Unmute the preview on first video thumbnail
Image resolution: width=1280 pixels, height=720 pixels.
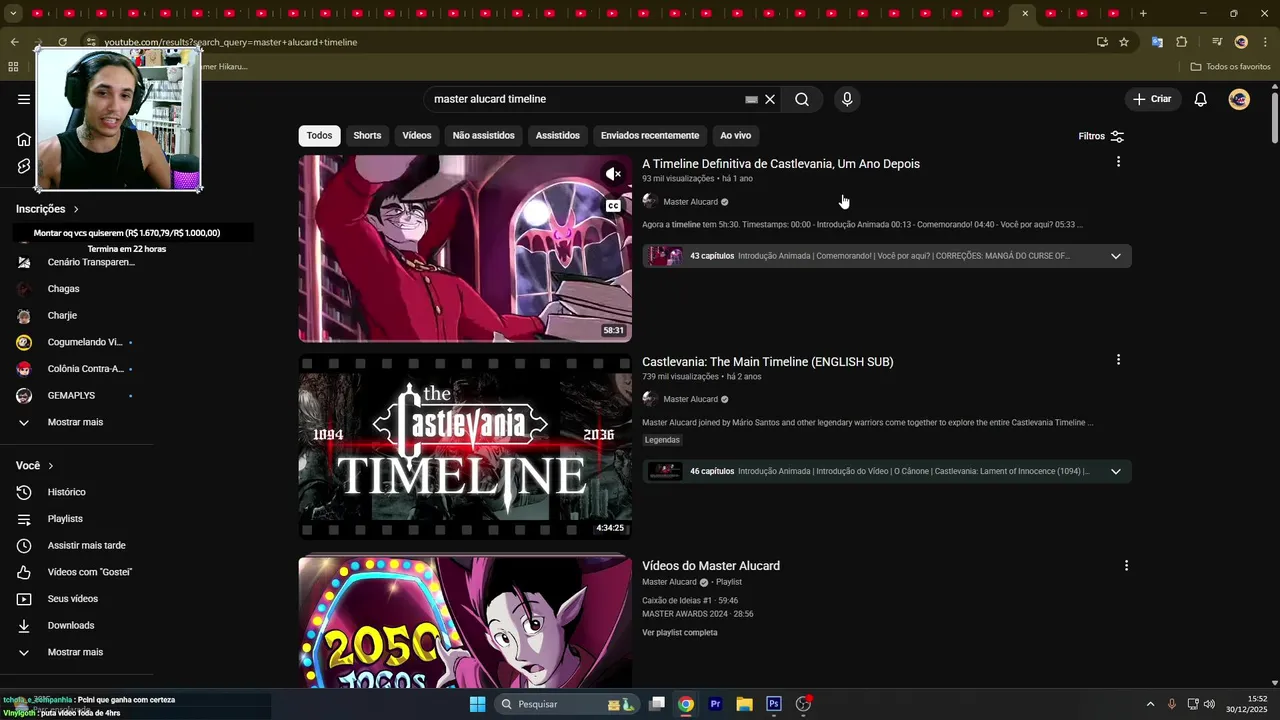pyautogui.click(x=613, y=174)
